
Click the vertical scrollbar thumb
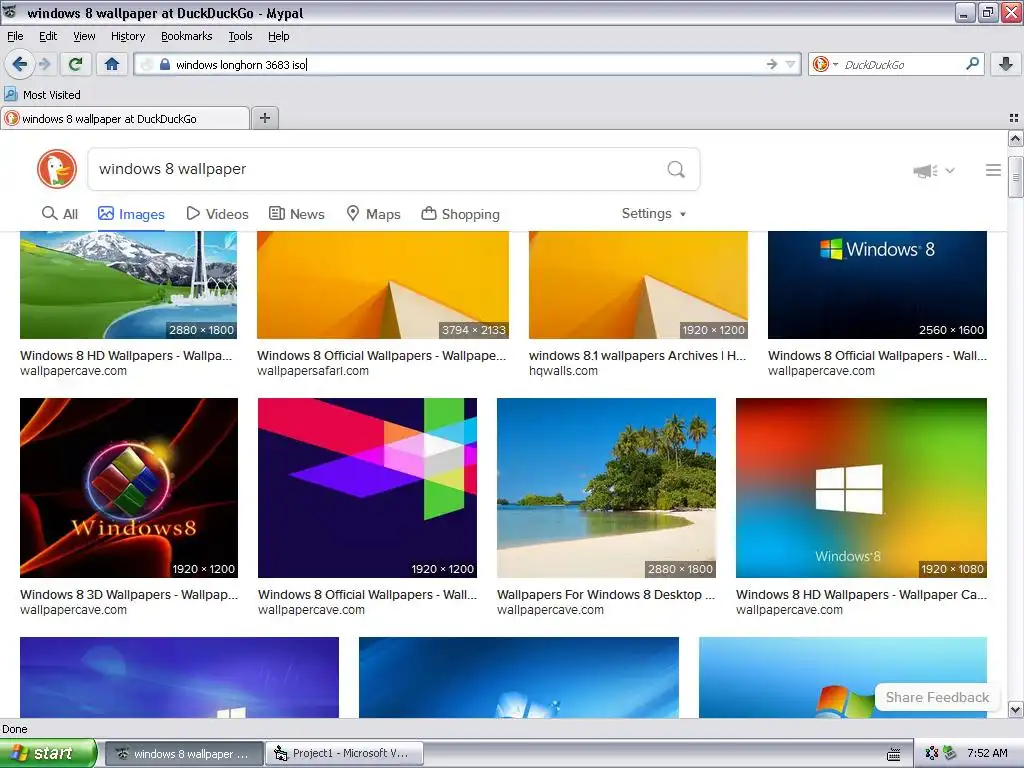[1015, 176]
